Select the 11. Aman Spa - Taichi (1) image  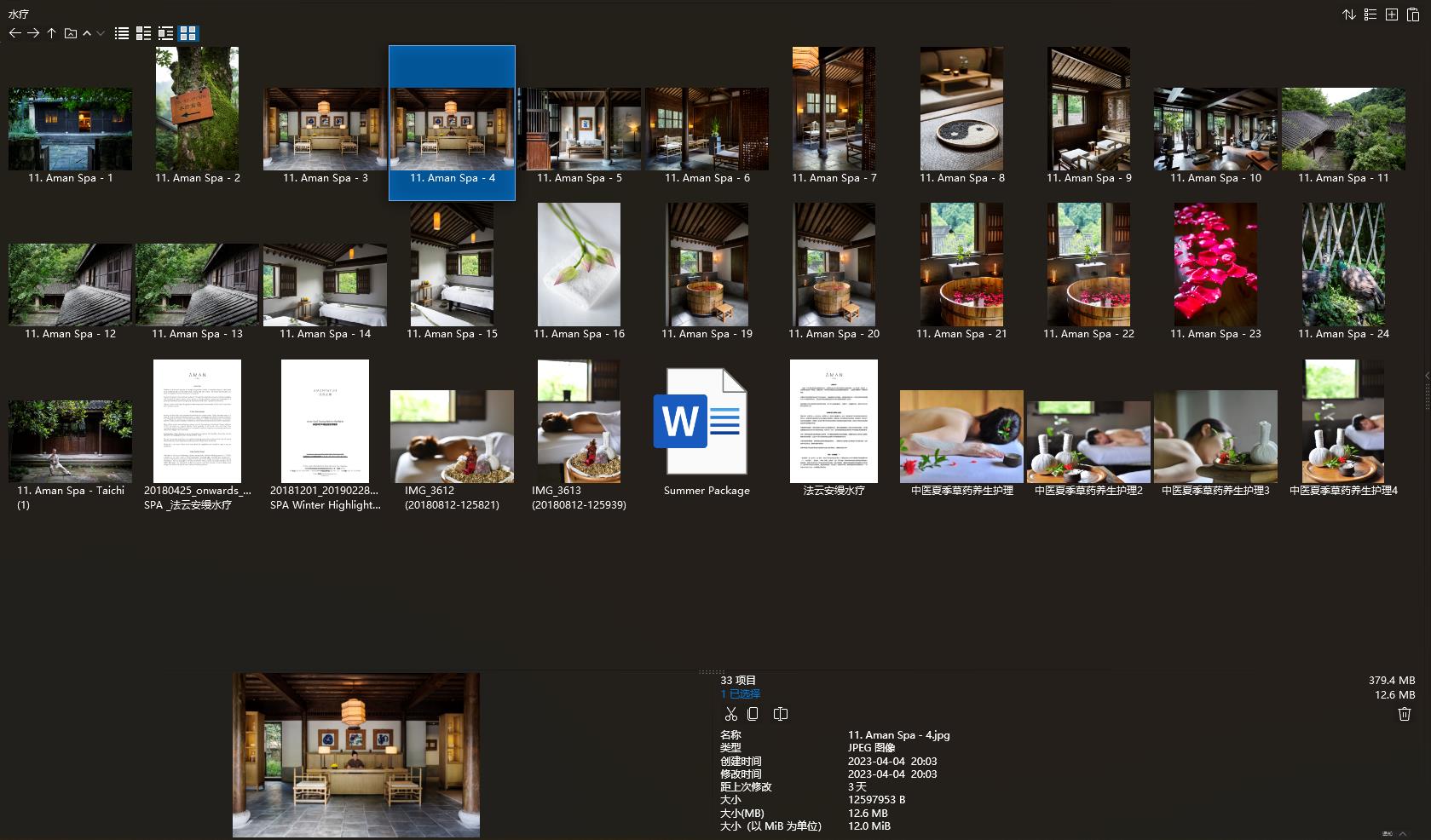tap(70, 441)
